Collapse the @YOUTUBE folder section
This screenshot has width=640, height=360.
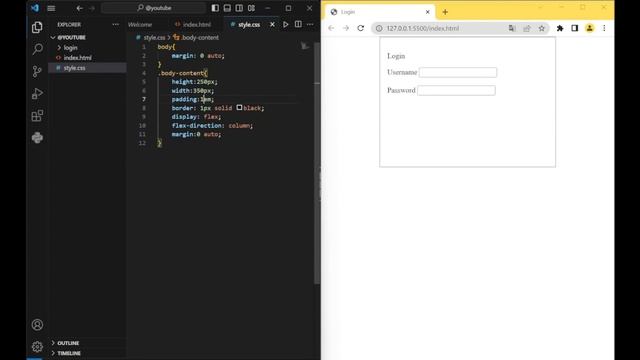click(x=87, y=38)
